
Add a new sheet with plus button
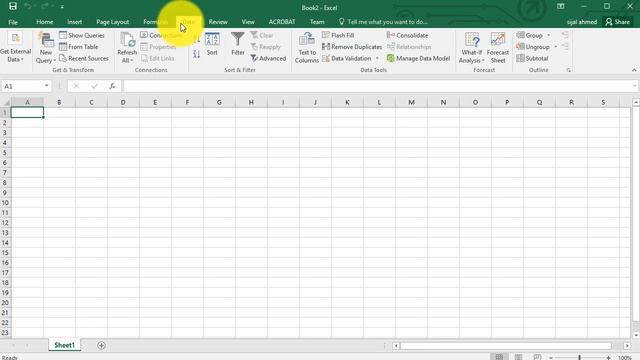101,346
